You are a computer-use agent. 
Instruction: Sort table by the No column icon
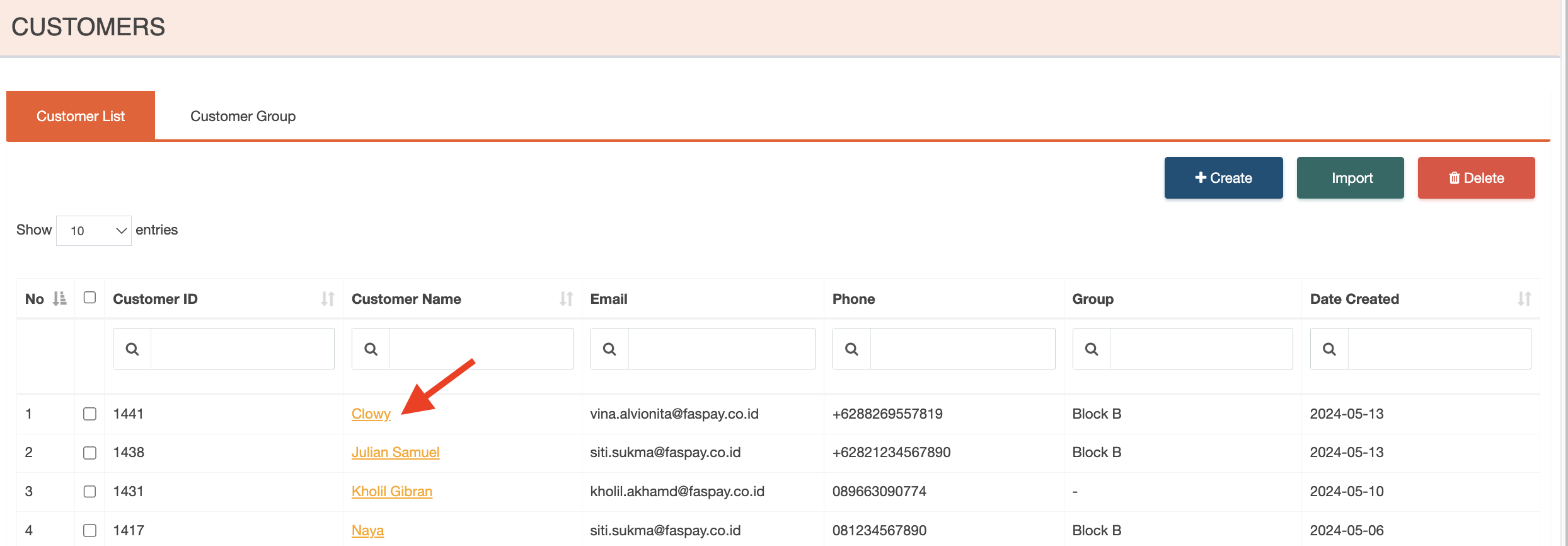(x=59, y=299)
